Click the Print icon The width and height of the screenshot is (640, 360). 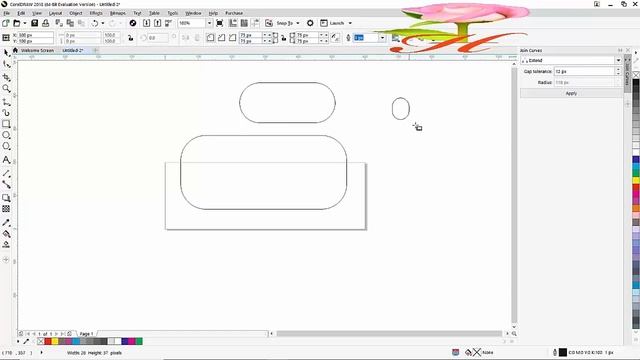[x=45, y=23]
